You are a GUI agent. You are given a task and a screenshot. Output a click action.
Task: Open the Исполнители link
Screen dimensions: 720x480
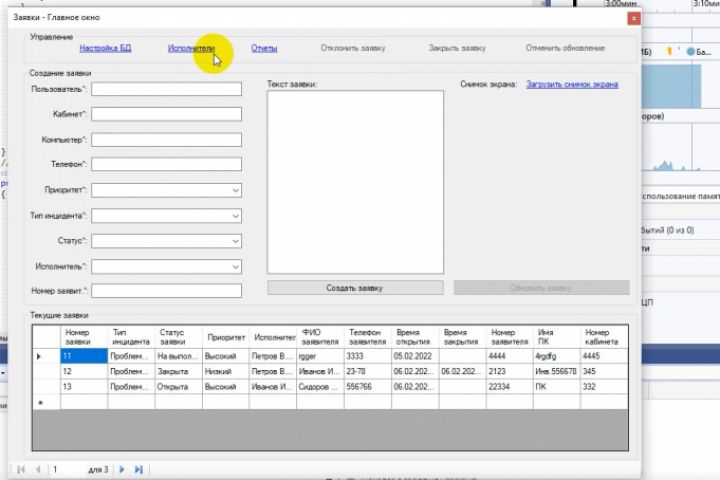(191, 48)
